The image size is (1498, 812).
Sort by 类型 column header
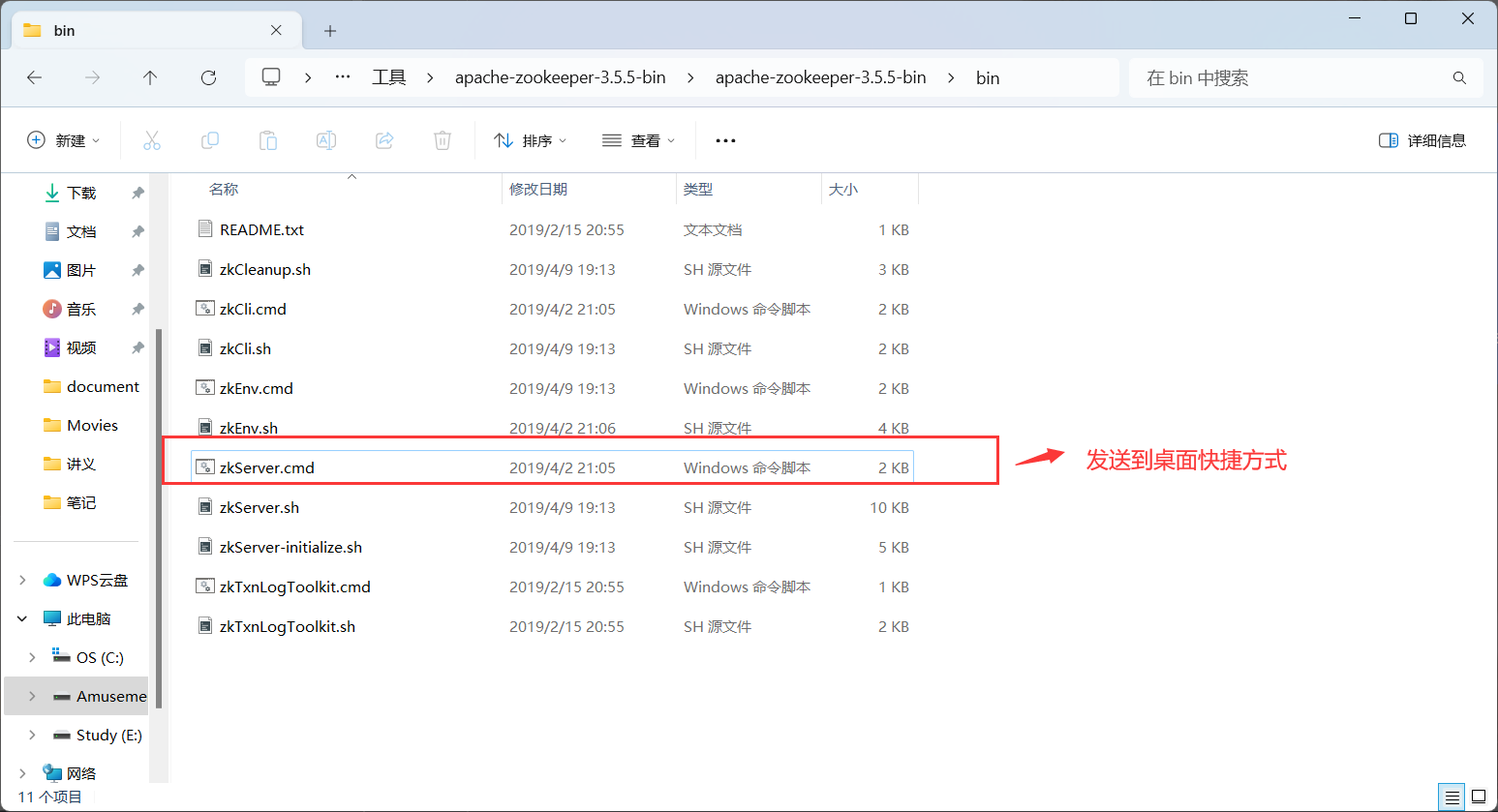click(698, 189)
